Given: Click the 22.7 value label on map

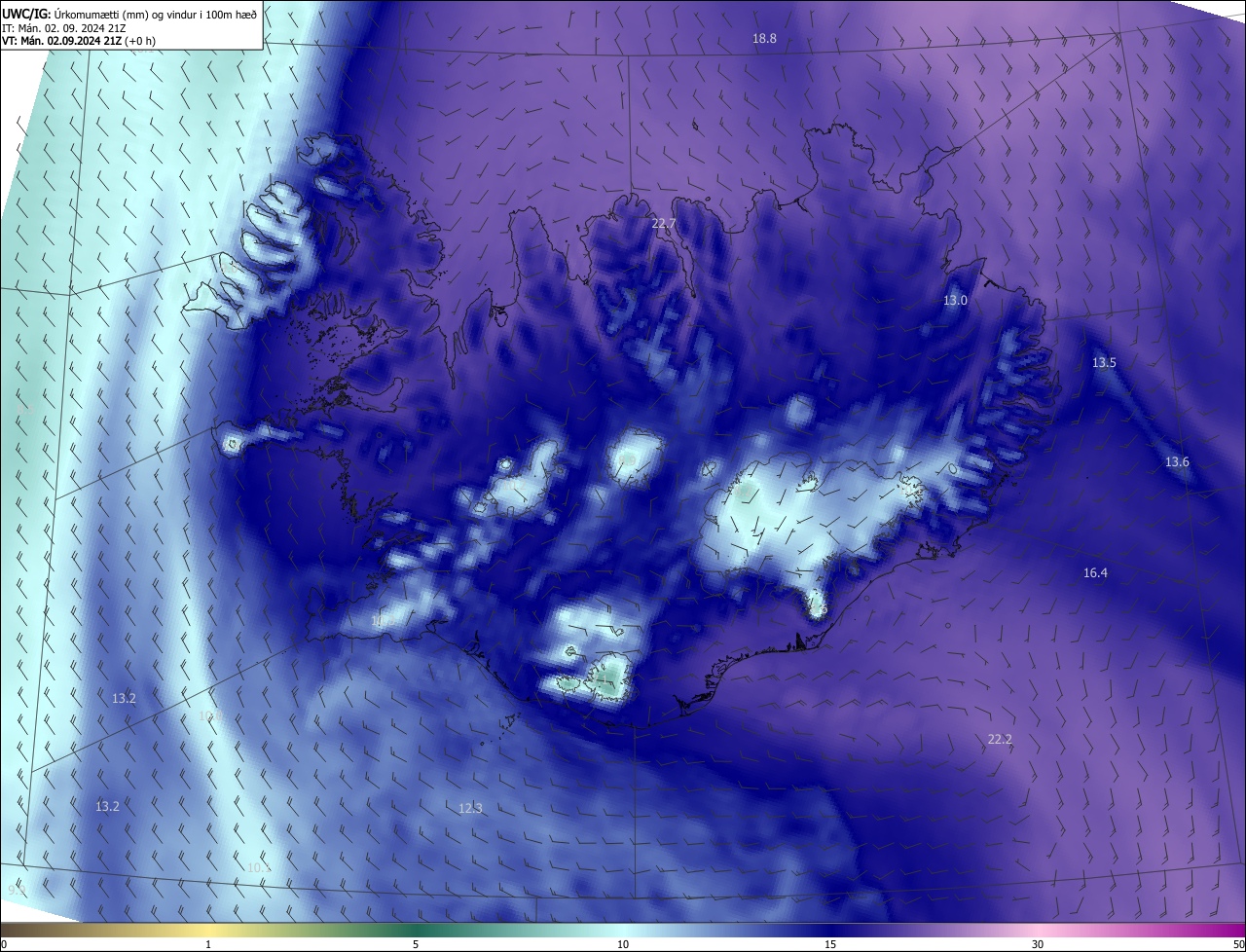Looking at the screenshot, I should click(663, 224).
